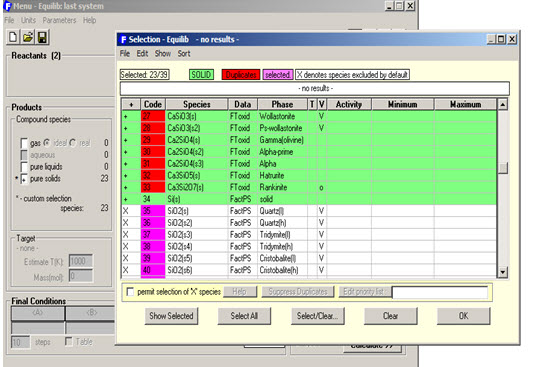Screen dimensions: 535x367
Task: Click the New file toolbar icon
Action: pyautogui.click(x=13, y=37)
